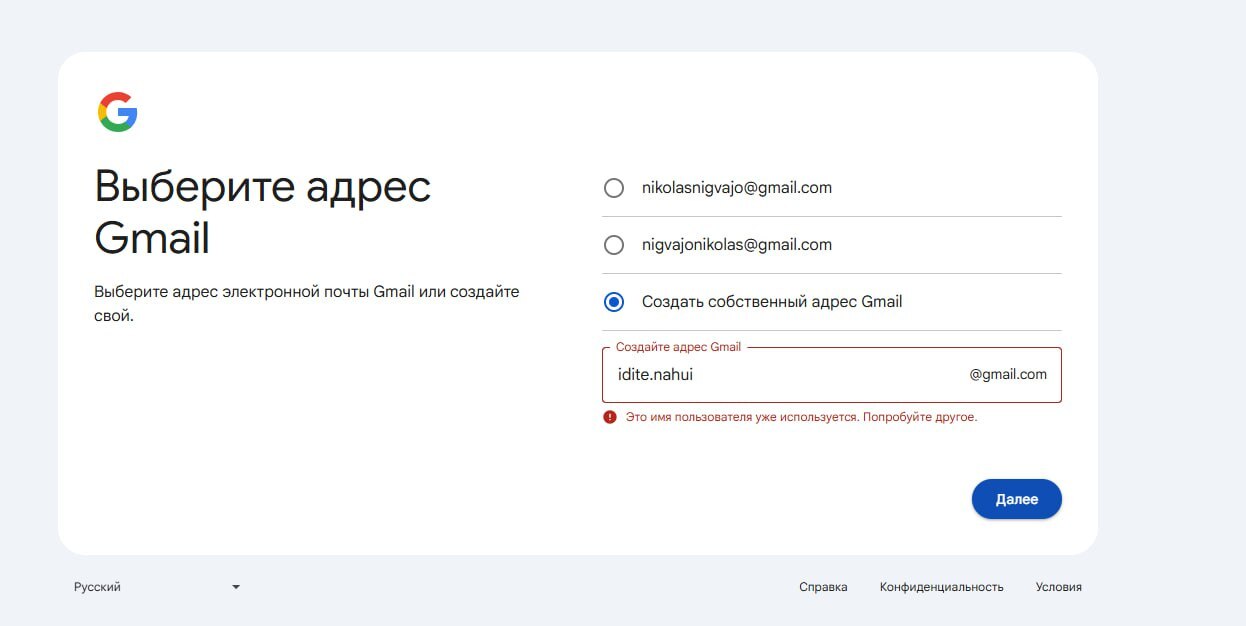Click the nikolasnigvajo@gmail.com address label

coord(736,188)
